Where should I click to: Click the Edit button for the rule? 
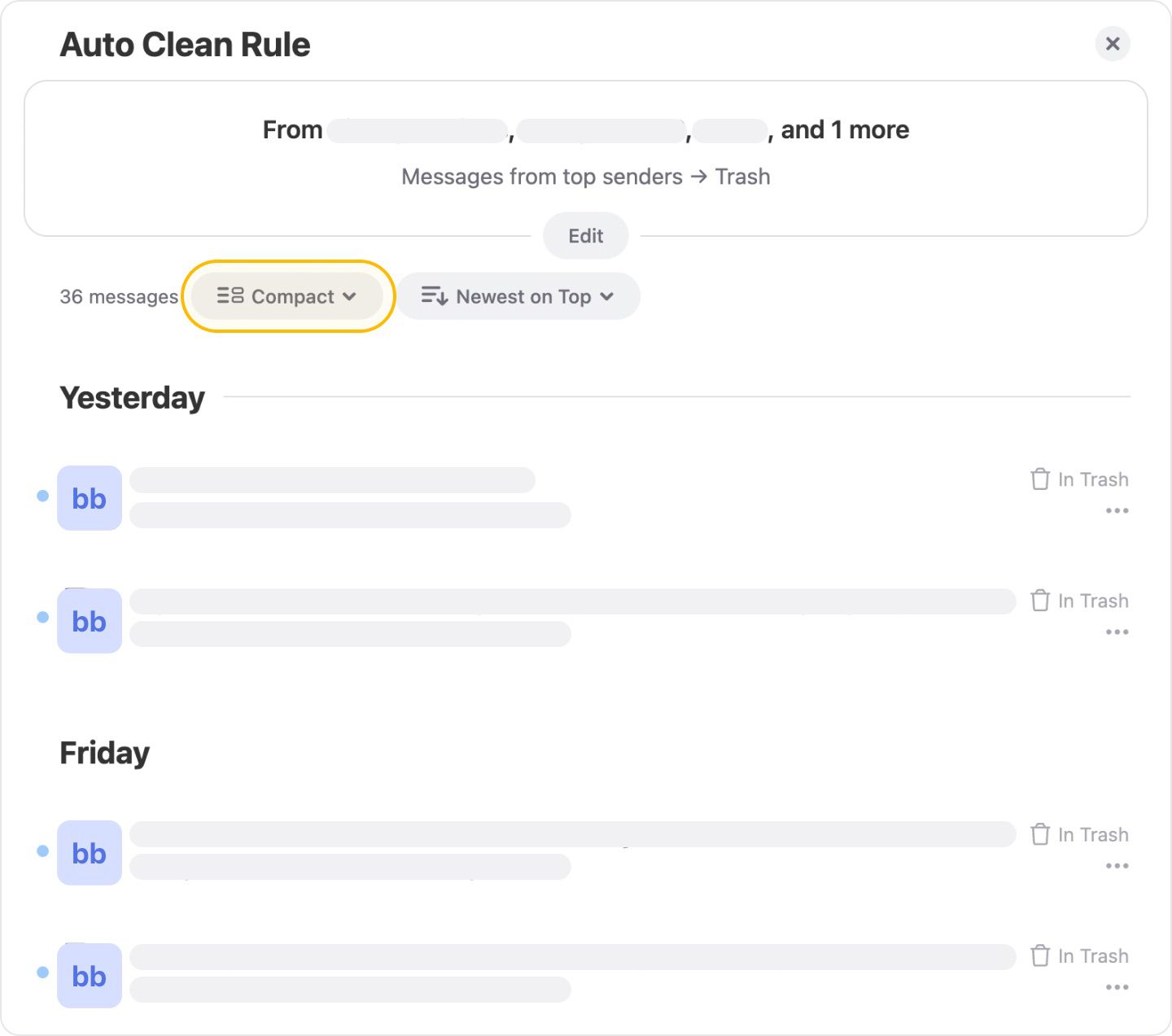click(585, 235)
